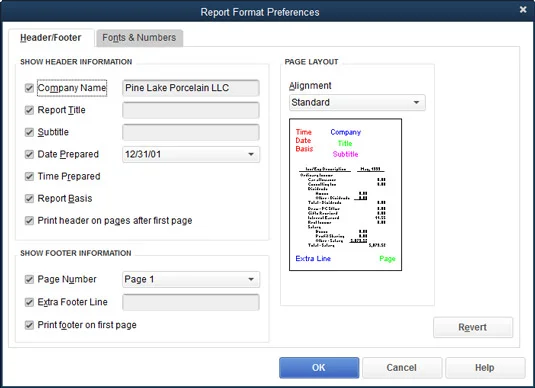
Task: Uncheck Print footer on first page
Action: coord(29,325)
